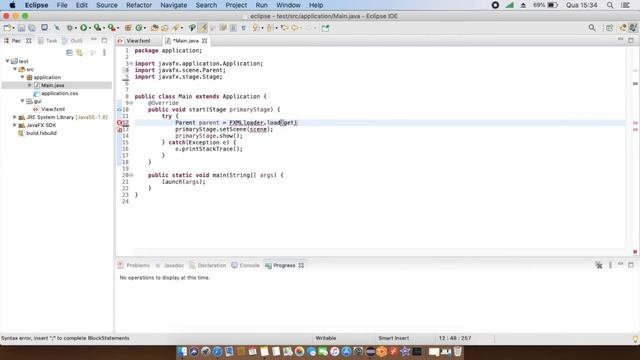The image size is (640, 360).
Task: Click the Forward navigation arrow icon
Action: (309, 28)
